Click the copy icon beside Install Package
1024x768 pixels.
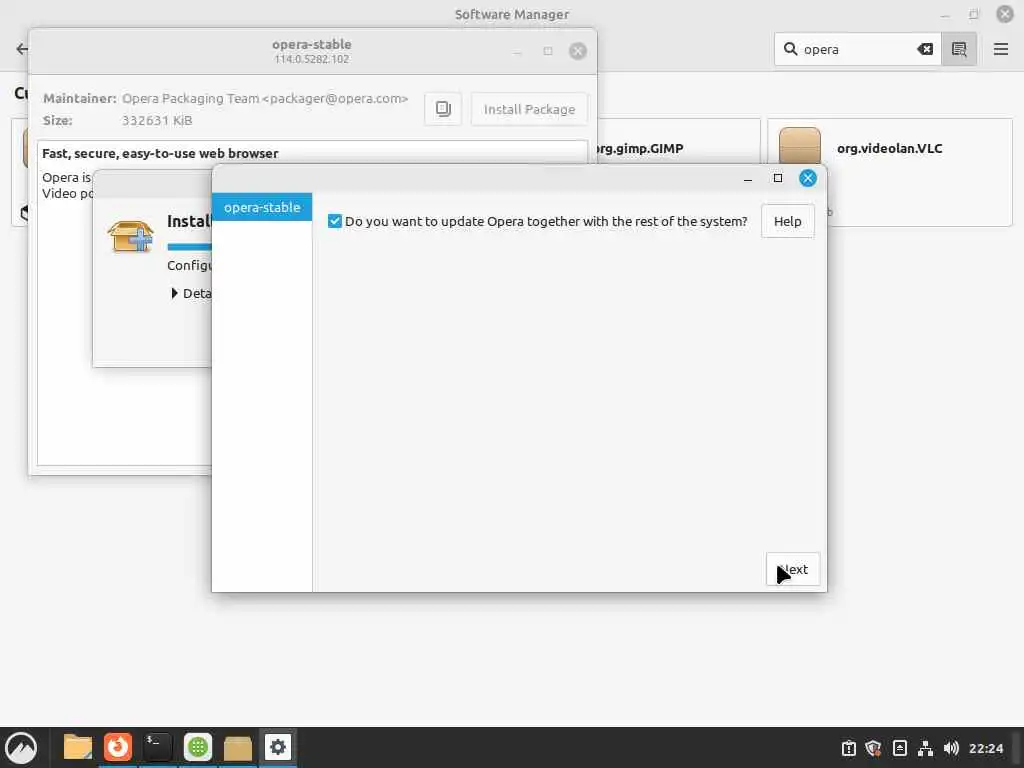point(443,108)
